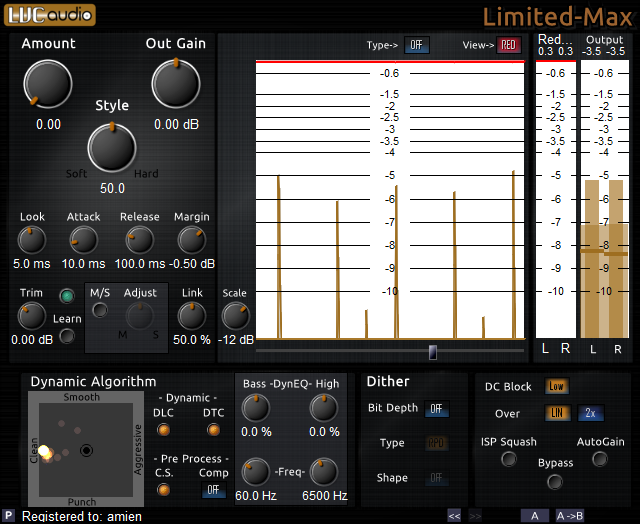
Task: Click the Style value 50.0
Action: [x=112, y=188]
